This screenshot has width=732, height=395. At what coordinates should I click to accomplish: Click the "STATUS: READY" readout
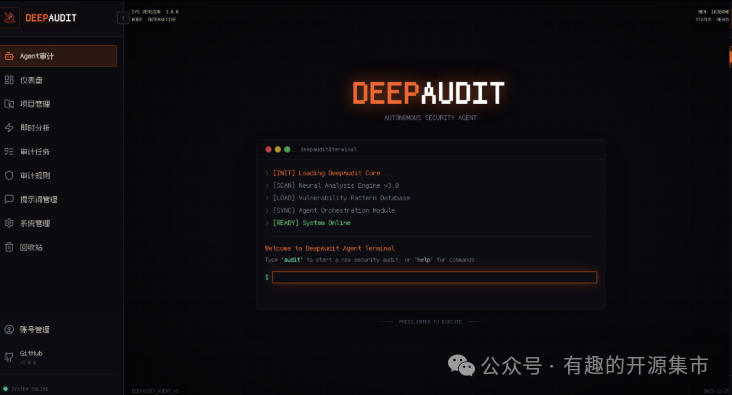(x=712, y=20)
